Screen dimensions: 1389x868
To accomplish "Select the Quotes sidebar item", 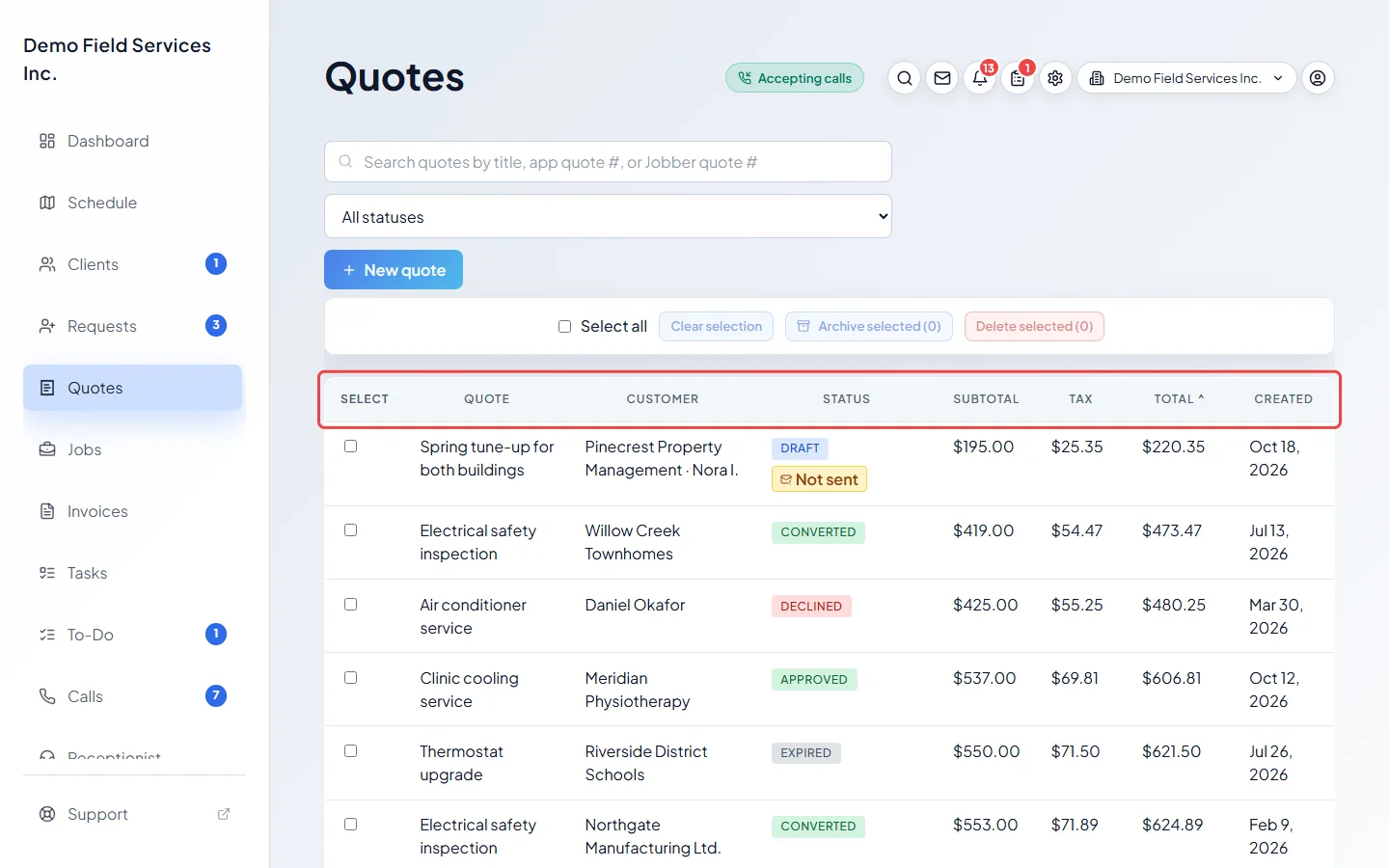I will coord(133,388).
